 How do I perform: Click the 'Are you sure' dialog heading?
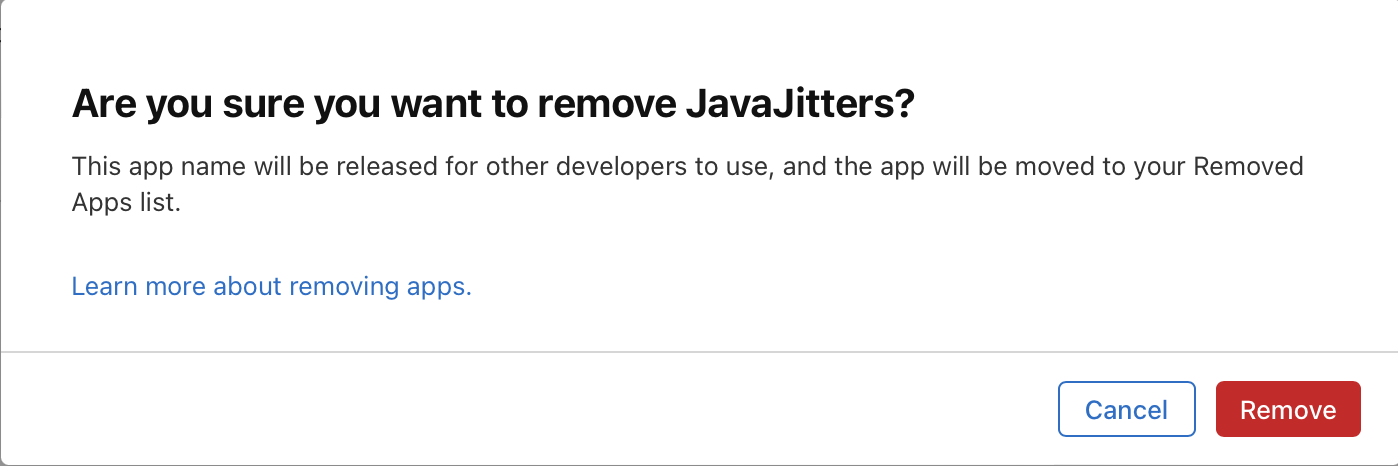tap(493, 104)
